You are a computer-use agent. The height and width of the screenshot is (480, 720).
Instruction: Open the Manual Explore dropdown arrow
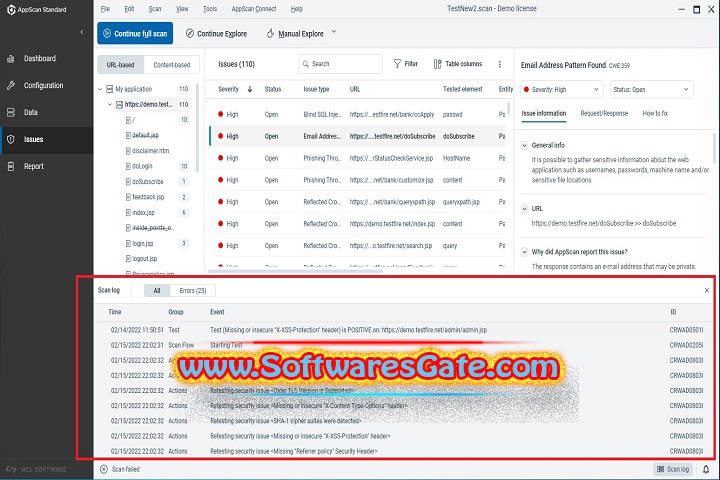334,32
